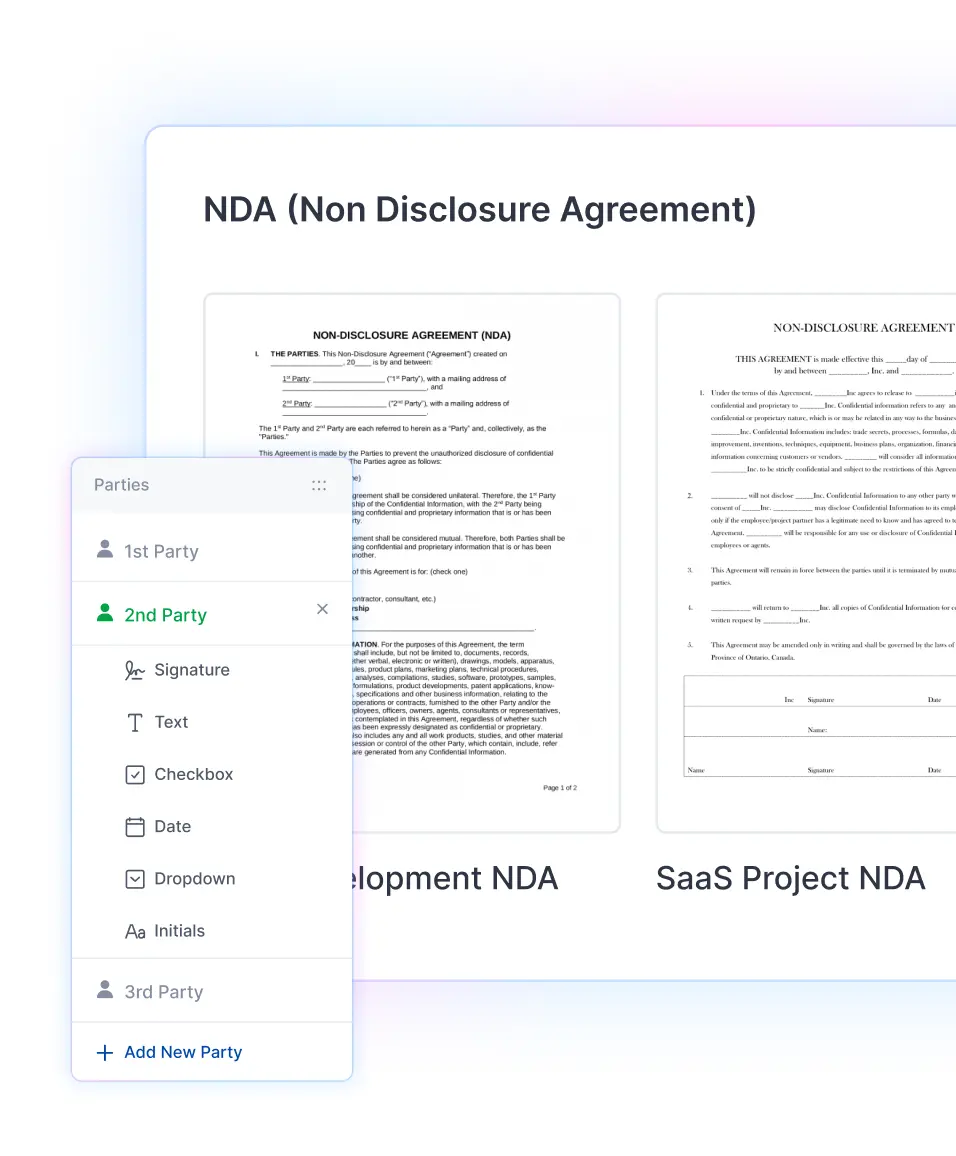Click the green 2nd Party person icon
956x1156 pixels.
point(105,613)
